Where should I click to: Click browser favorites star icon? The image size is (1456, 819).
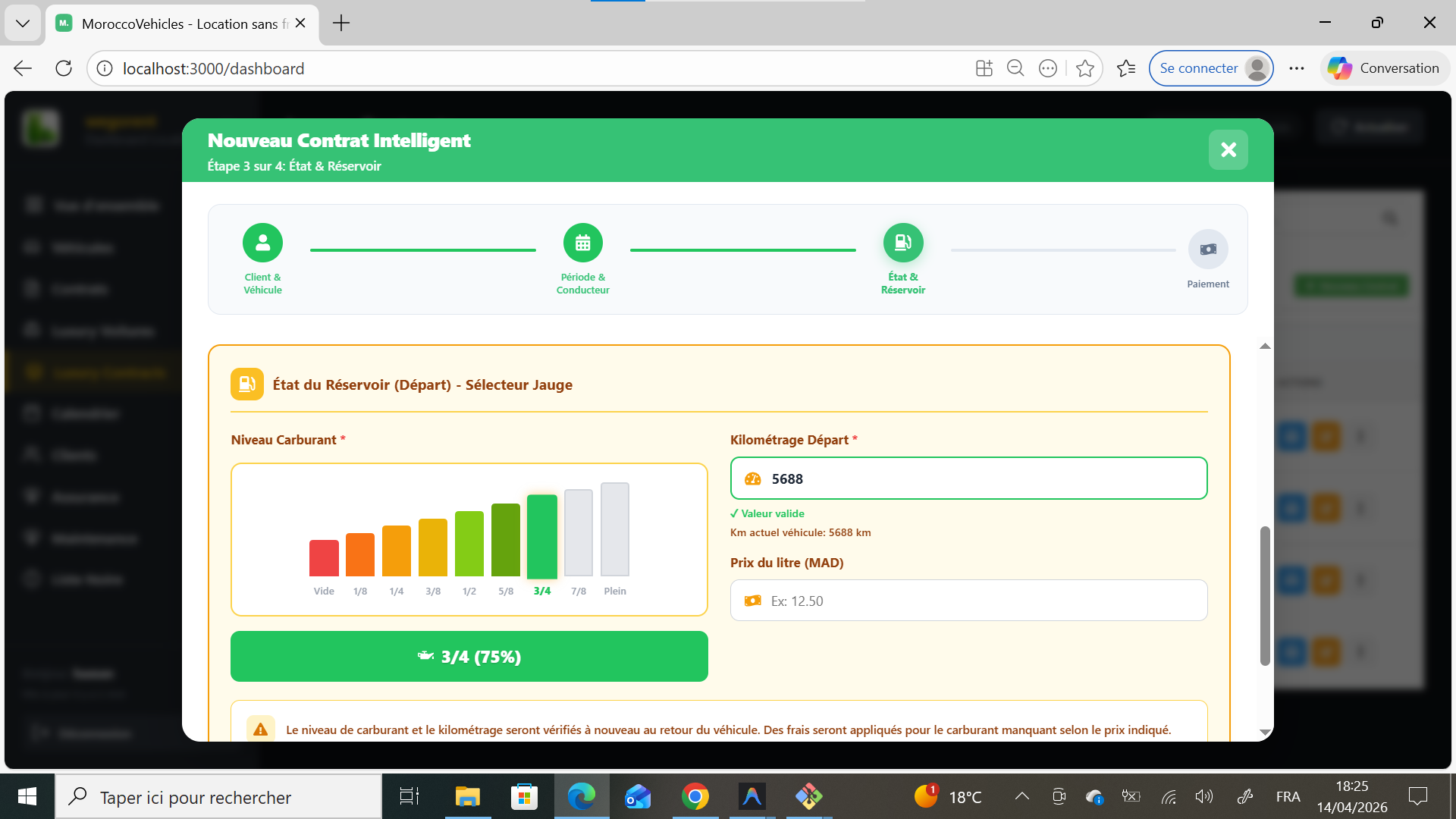click(x=1084, y=68)
